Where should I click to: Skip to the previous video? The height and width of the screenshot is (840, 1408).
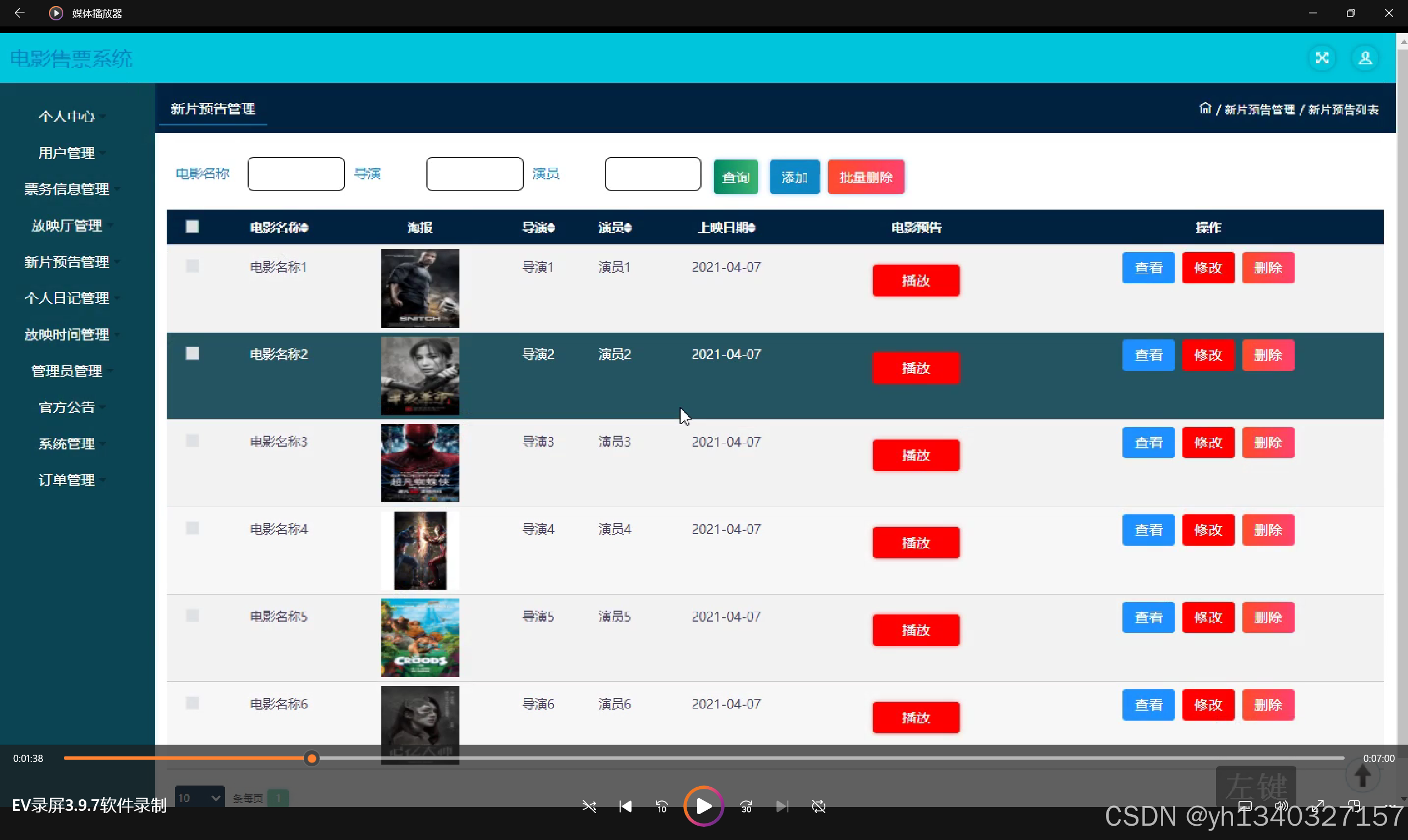pyautogui.click(x=626, y=806)
